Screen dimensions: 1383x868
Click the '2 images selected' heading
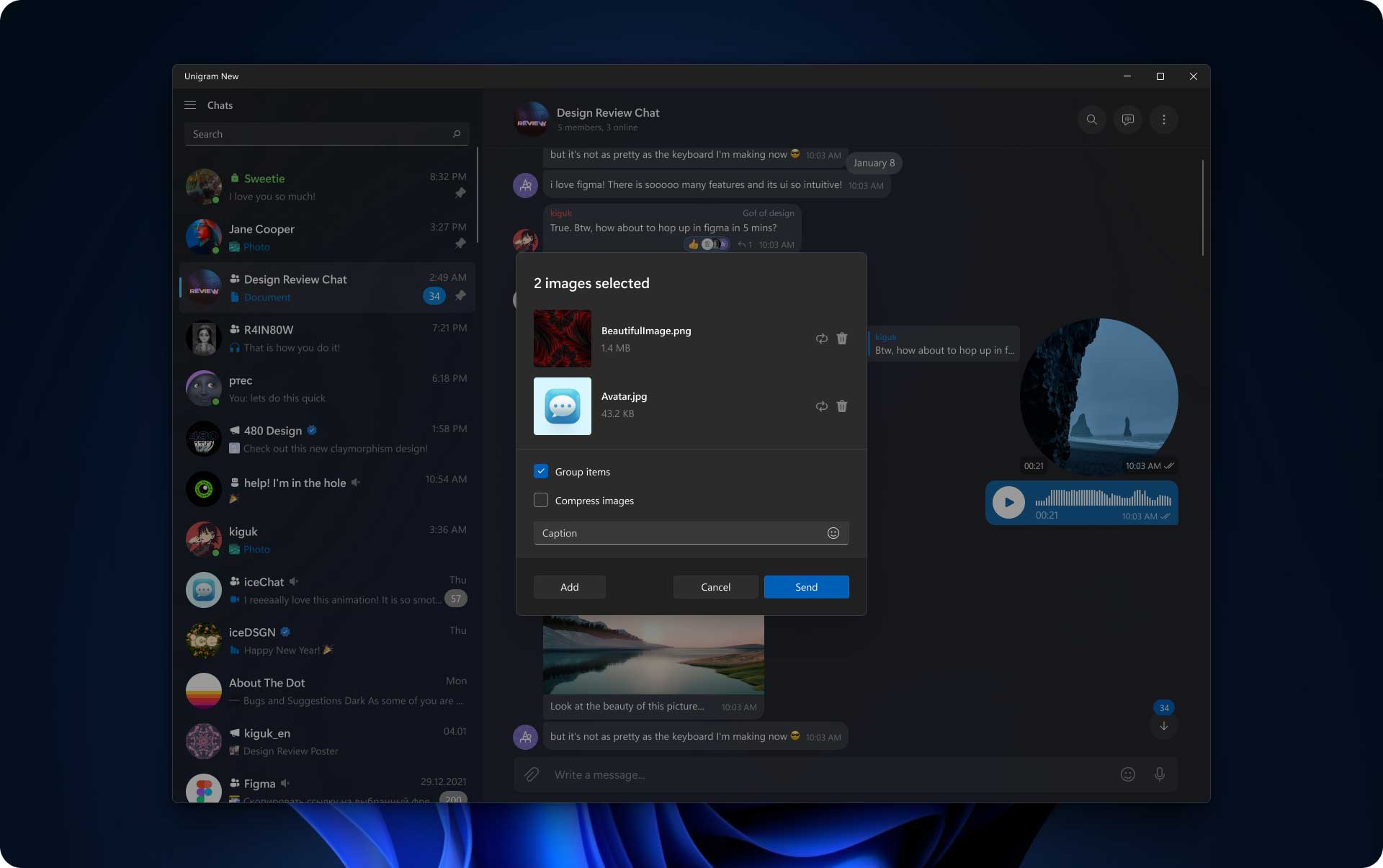pyautogui.click(x=591, y=283)
